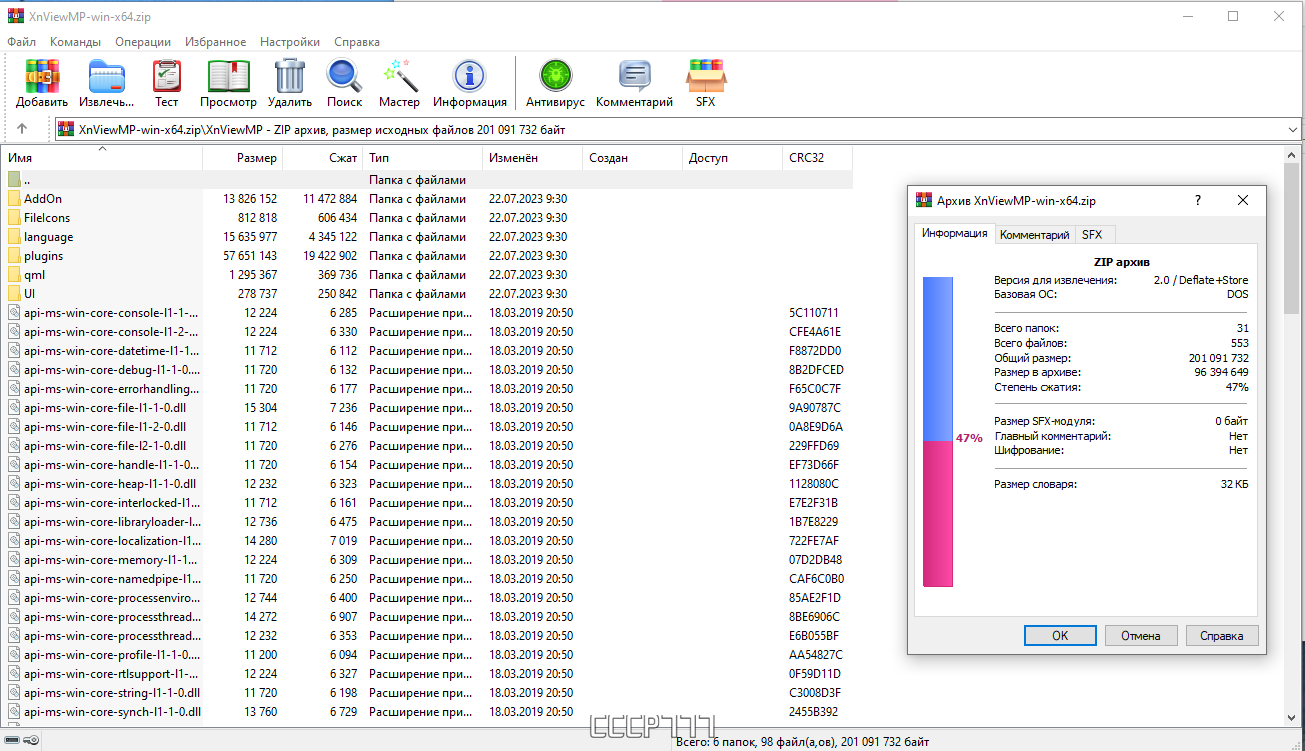Sort by Размер column header

243,158
